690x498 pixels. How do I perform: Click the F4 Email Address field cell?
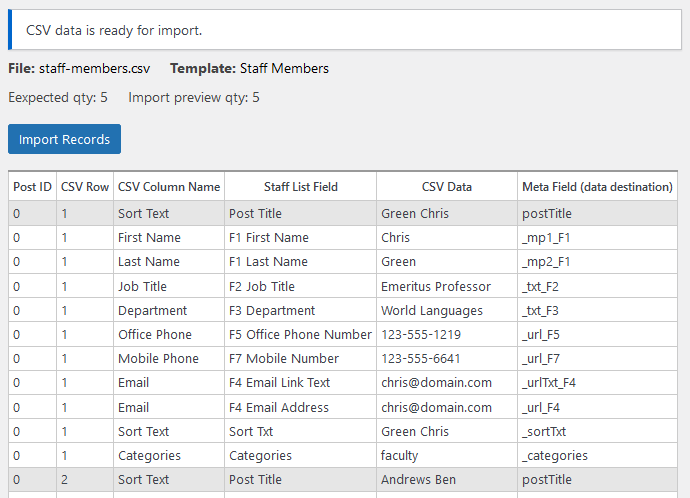point(278,407)
